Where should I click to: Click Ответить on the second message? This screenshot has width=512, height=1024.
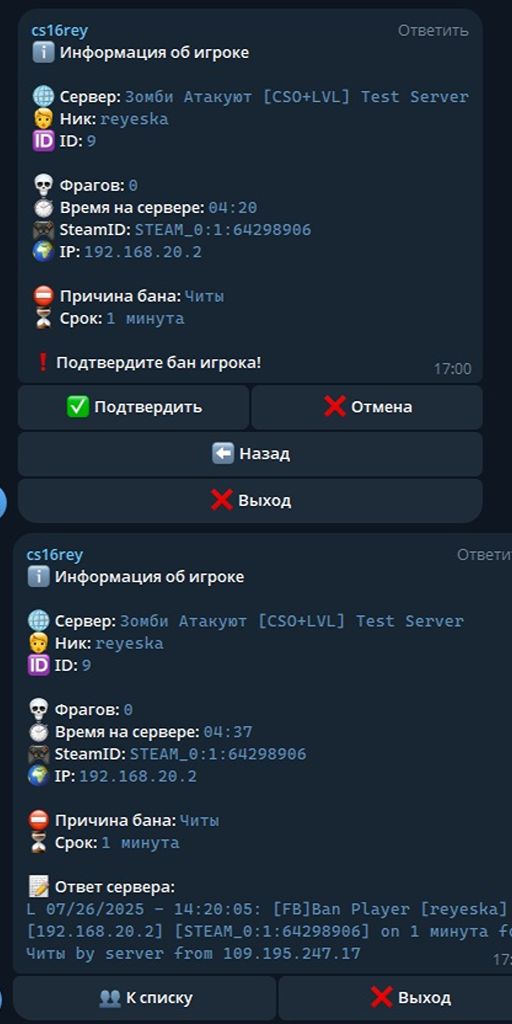pos(484,554)
